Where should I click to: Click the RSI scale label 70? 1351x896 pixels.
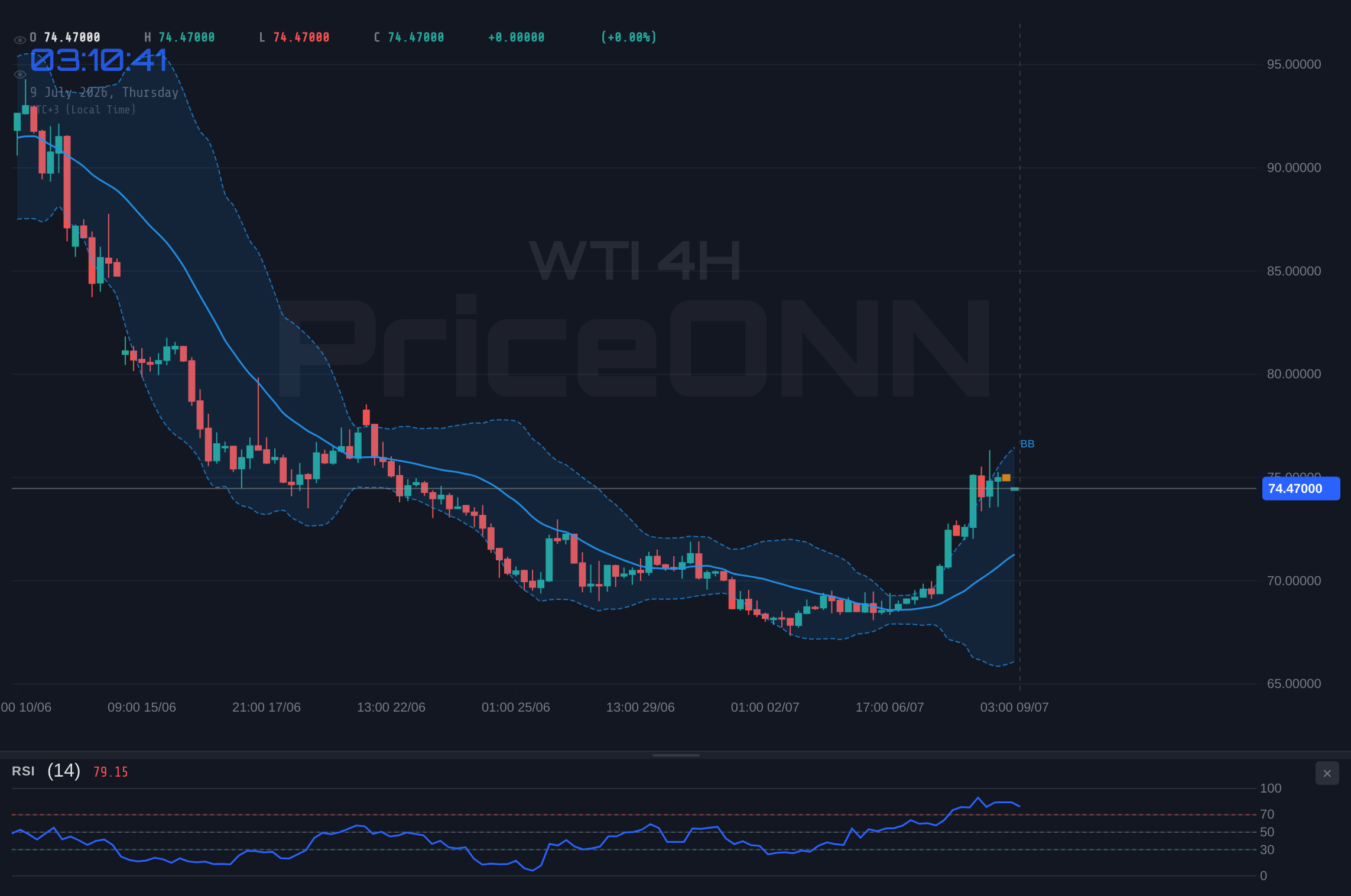[1267, 814]
